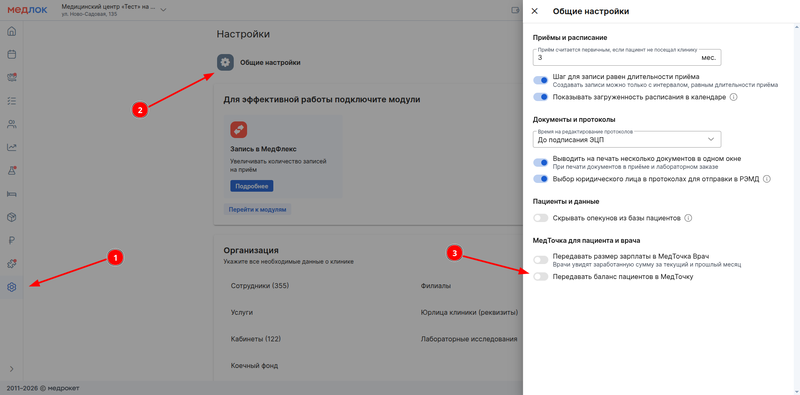Open the hospital bed icon in sidebar

tap(12, 194)
